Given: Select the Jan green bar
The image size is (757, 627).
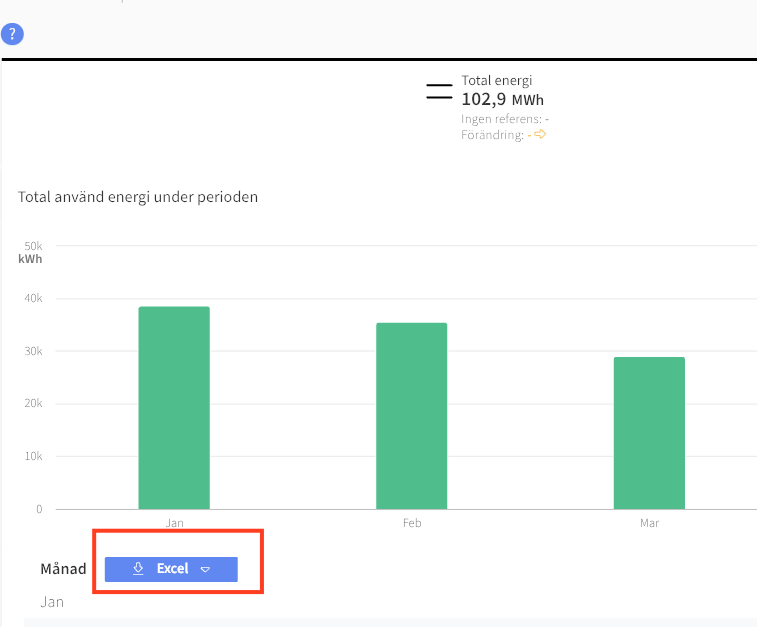Looking at the screenshot, I should click(174, 408).
